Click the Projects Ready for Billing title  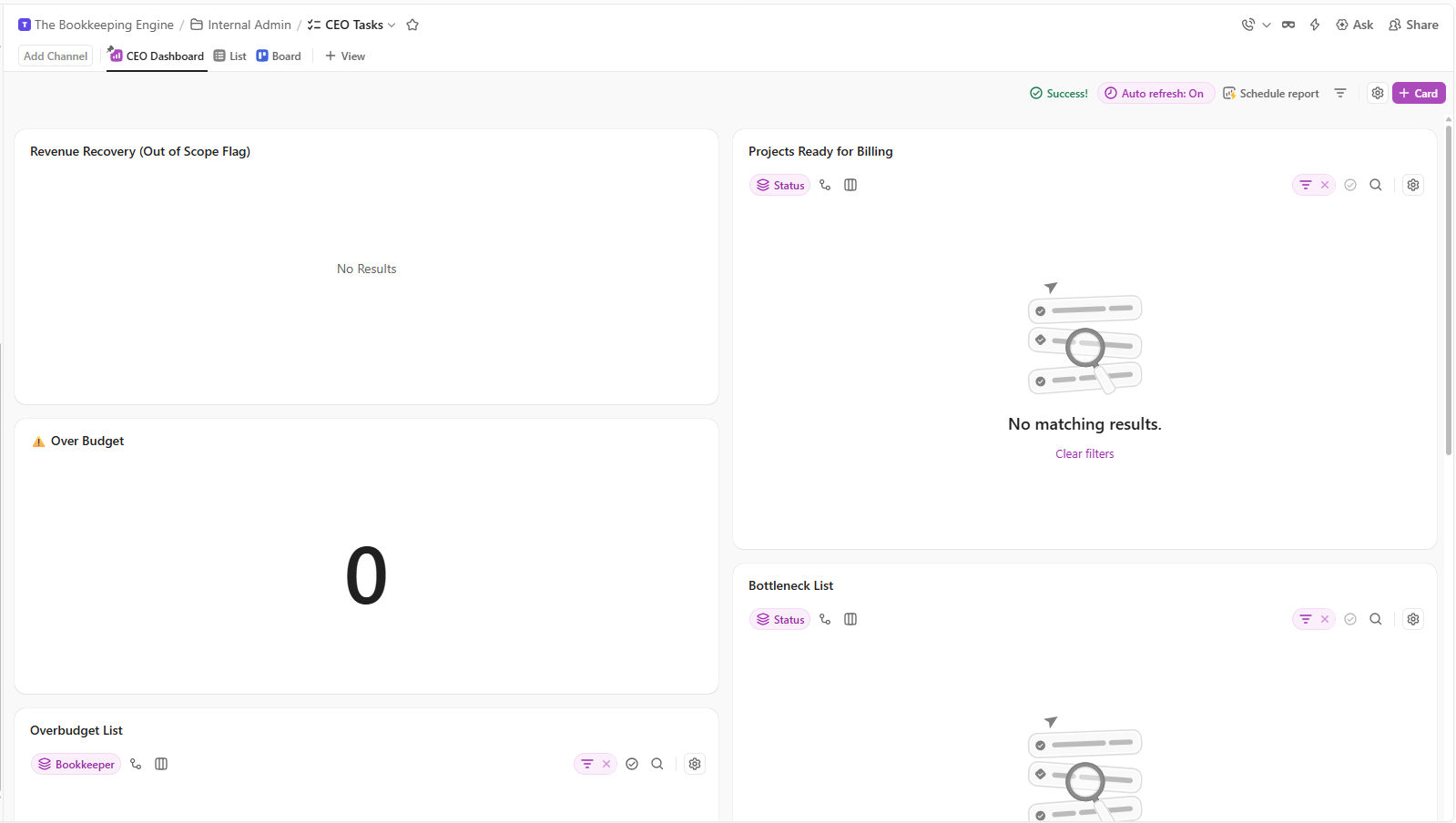[820, 151]
